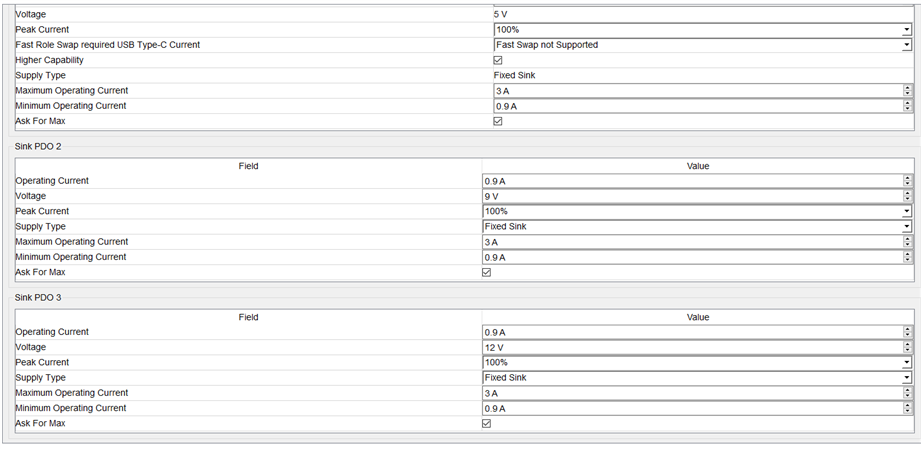The height and width of the screenshot is (449, 921).
Task: Open the first PDO's Peak Current dropdown
Action: (x=906, y=30)
